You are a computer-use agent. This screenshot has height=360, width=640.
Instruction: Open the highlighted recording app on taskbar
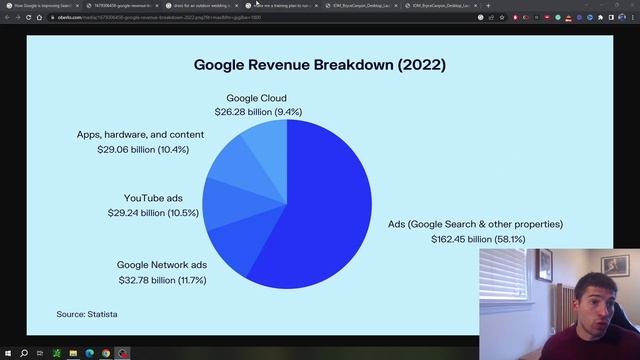(x=122, y=353)
